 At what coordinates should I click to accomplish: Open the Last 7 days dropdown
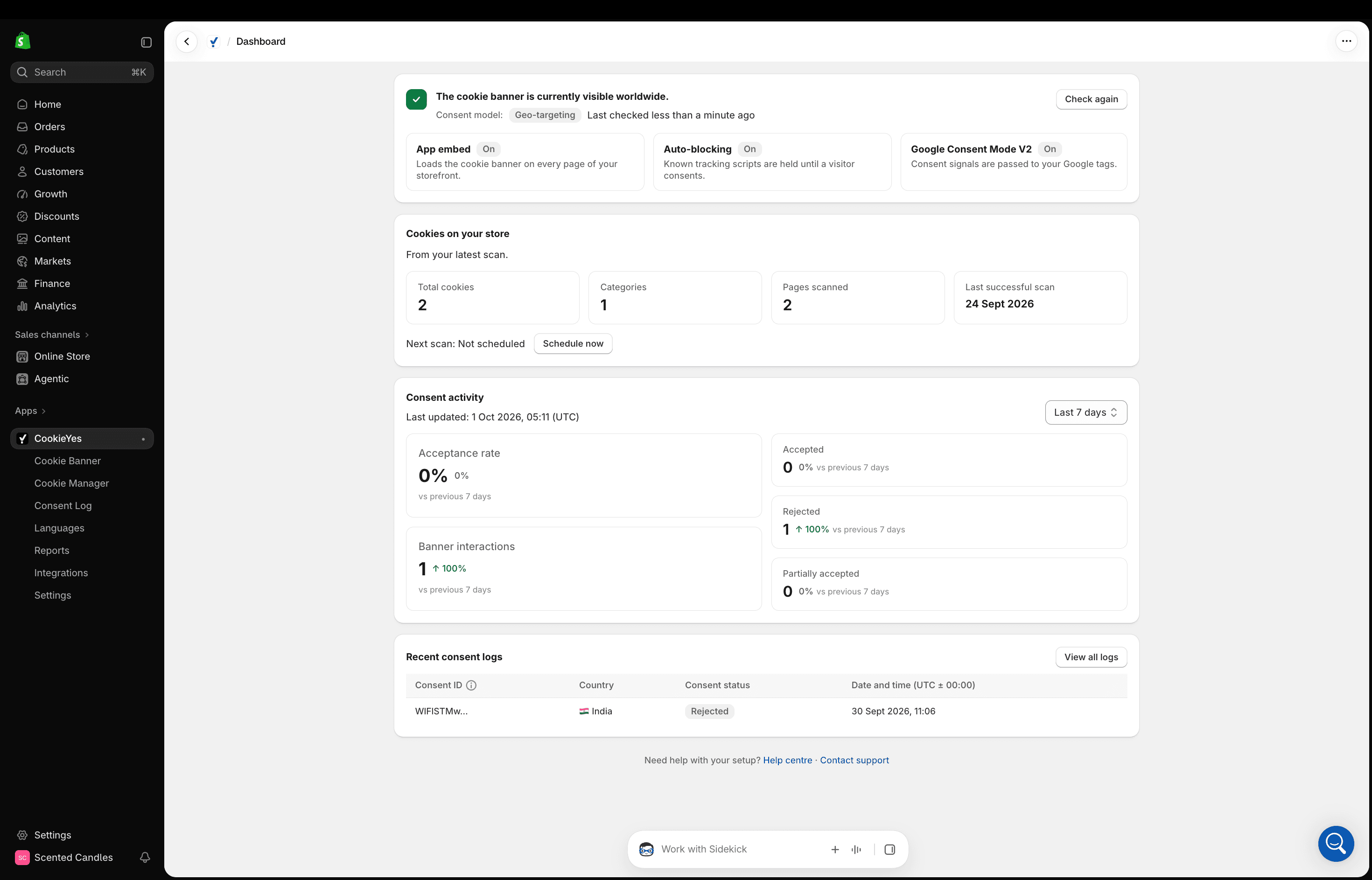point(1086,412)
